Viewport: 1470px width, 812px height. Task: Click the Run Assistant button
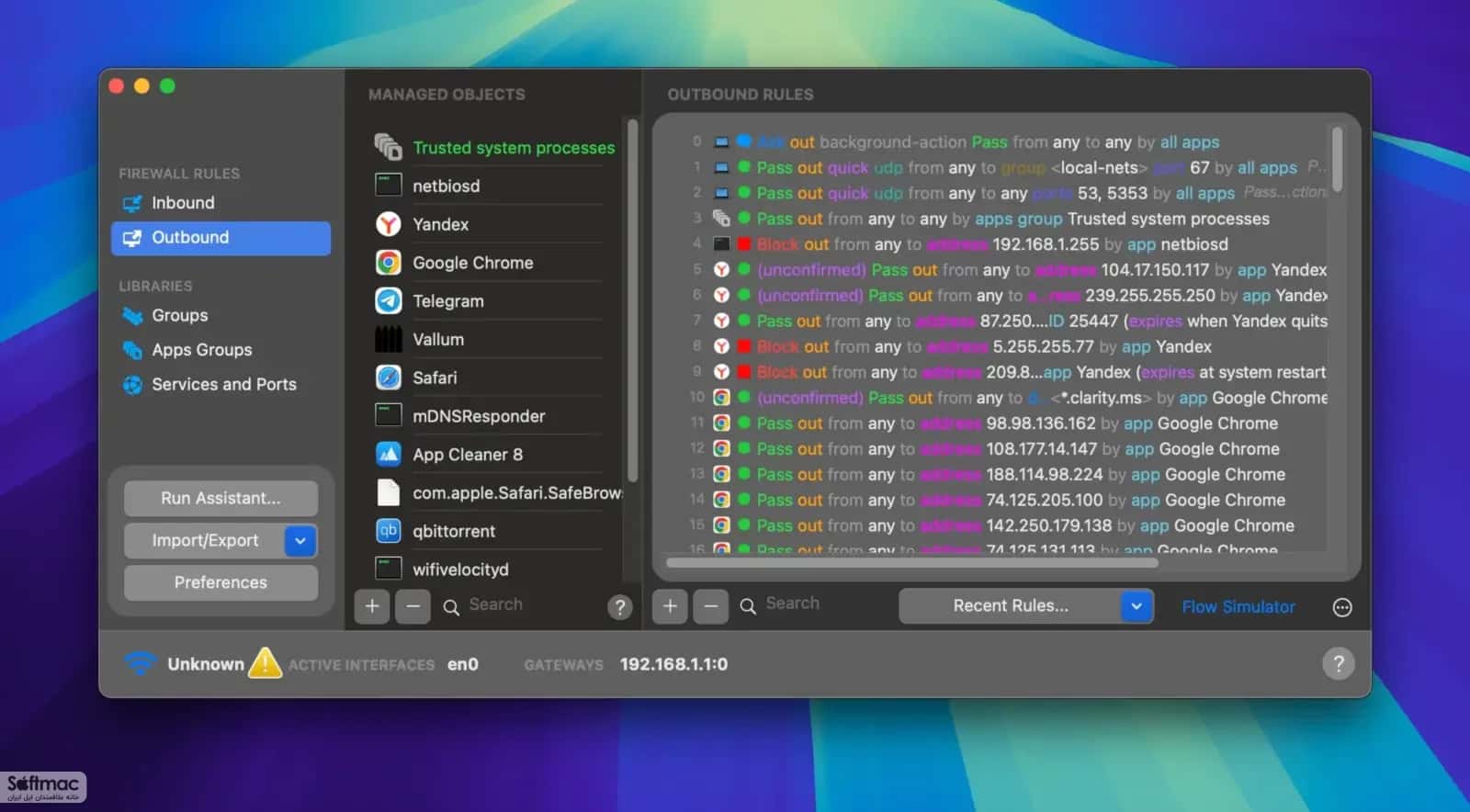pos(220,499)
